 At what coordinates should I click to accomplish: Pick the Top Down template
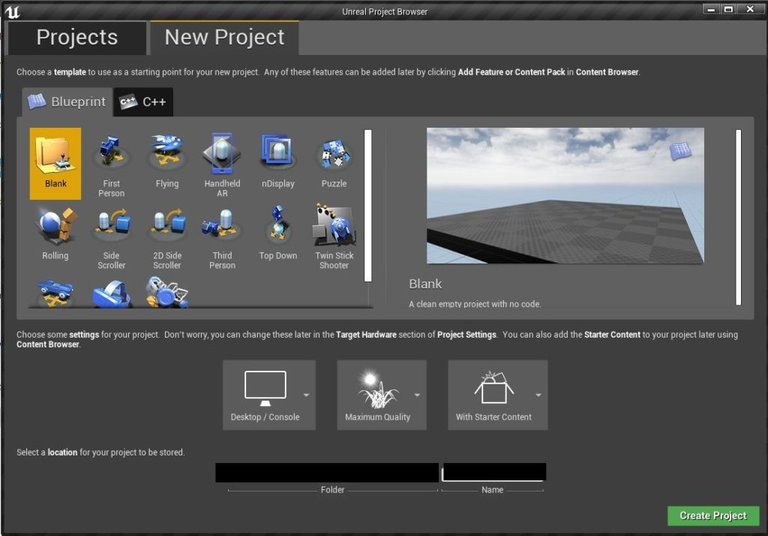(278, 236)
